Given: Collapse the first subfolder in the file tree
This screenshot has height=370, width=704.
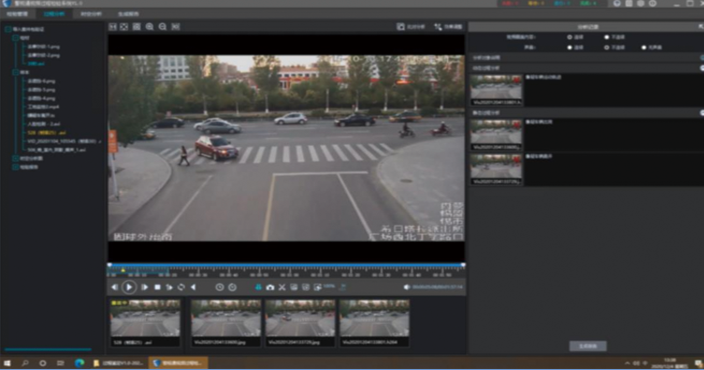Looking at the screenshot, I should pos(15,38).
